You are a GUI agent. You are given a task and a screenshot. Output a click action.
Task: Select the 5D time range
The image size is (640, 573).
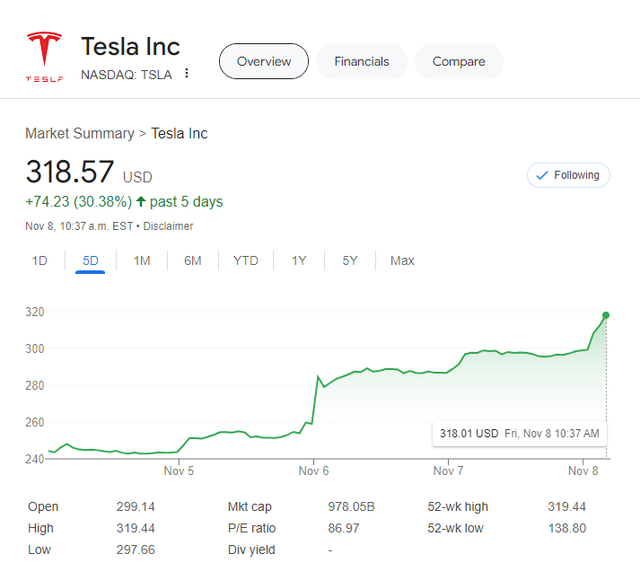[90, 261]
